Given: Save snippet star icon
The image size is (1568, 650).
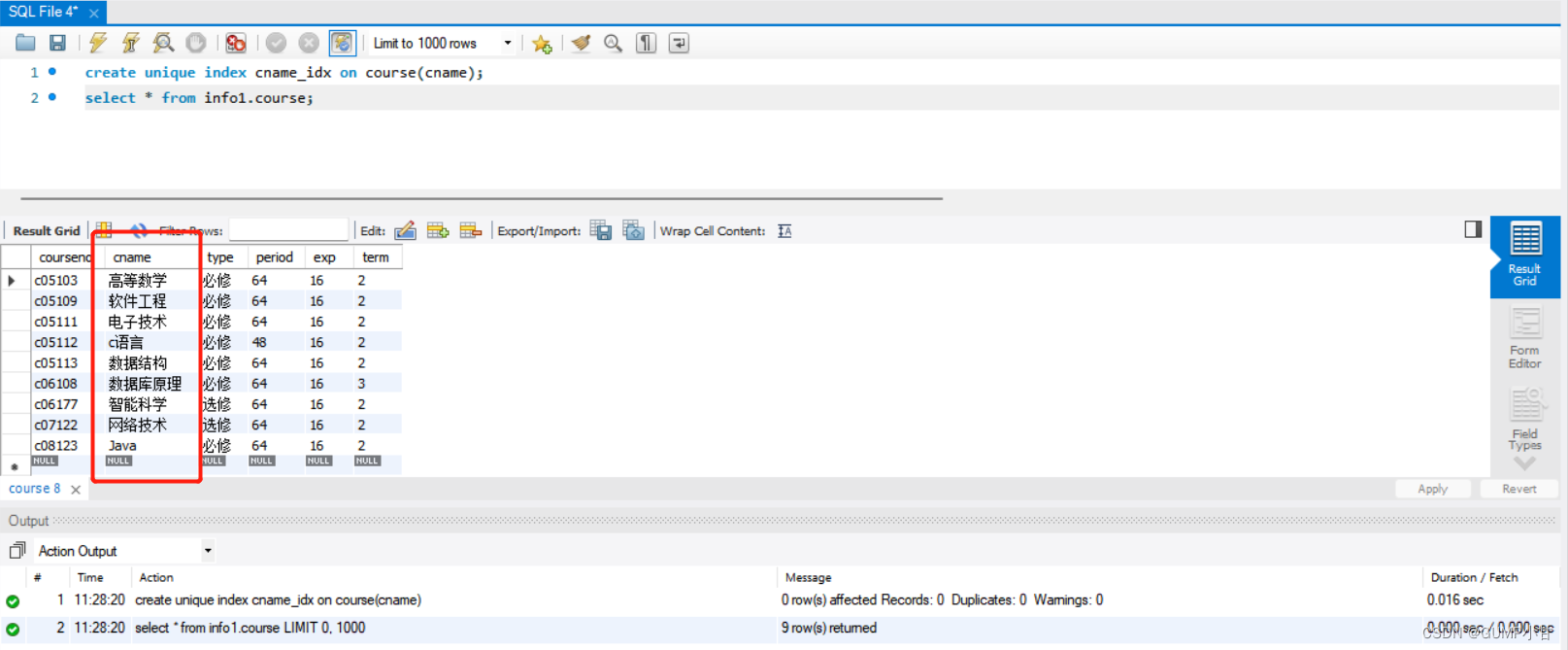Looking at the screenshot, I should coord(542,44).
